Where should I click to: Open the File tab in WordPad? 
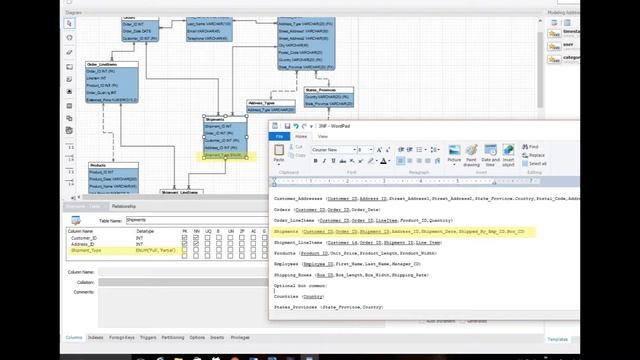280,136
